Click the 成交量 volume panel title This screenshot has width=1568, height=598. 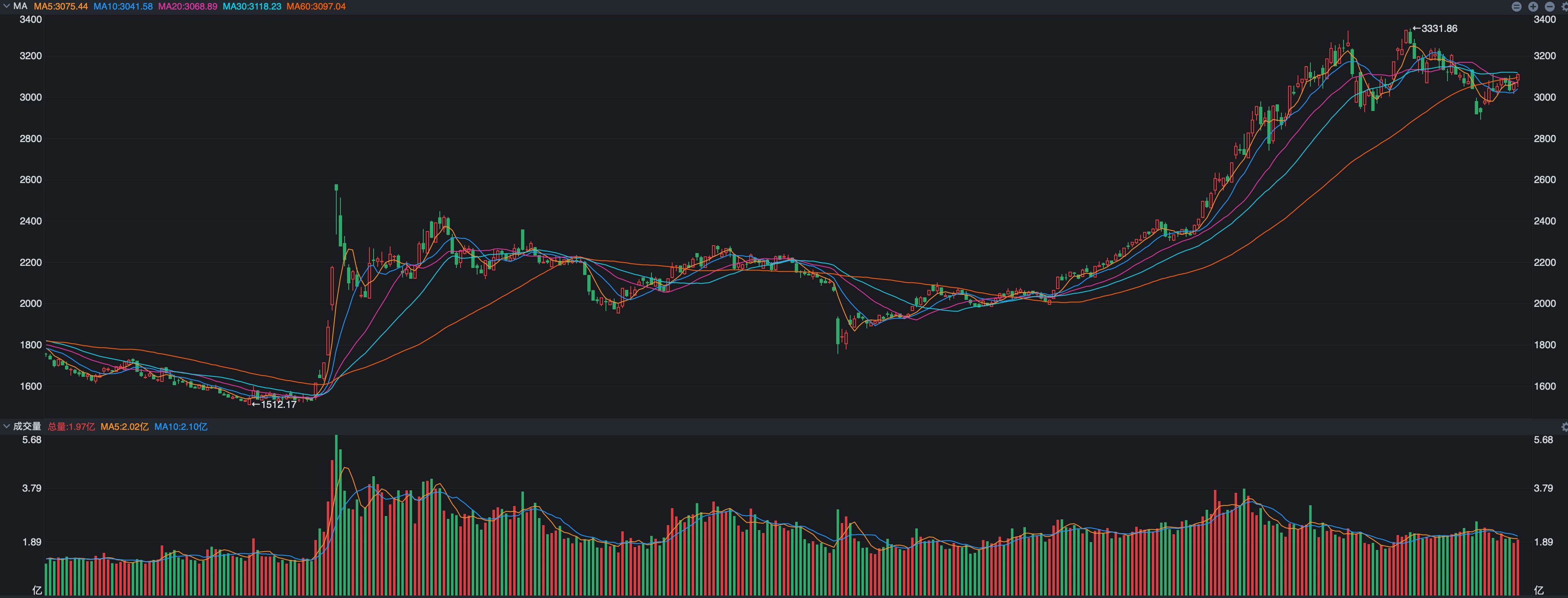pos(27,426)
